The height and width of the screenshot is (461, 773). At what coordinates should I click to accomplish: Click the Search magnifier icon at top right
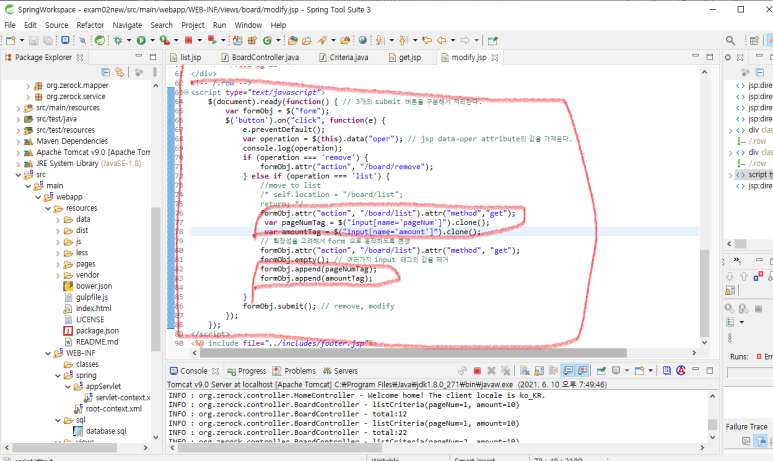(x=730, y=40)
